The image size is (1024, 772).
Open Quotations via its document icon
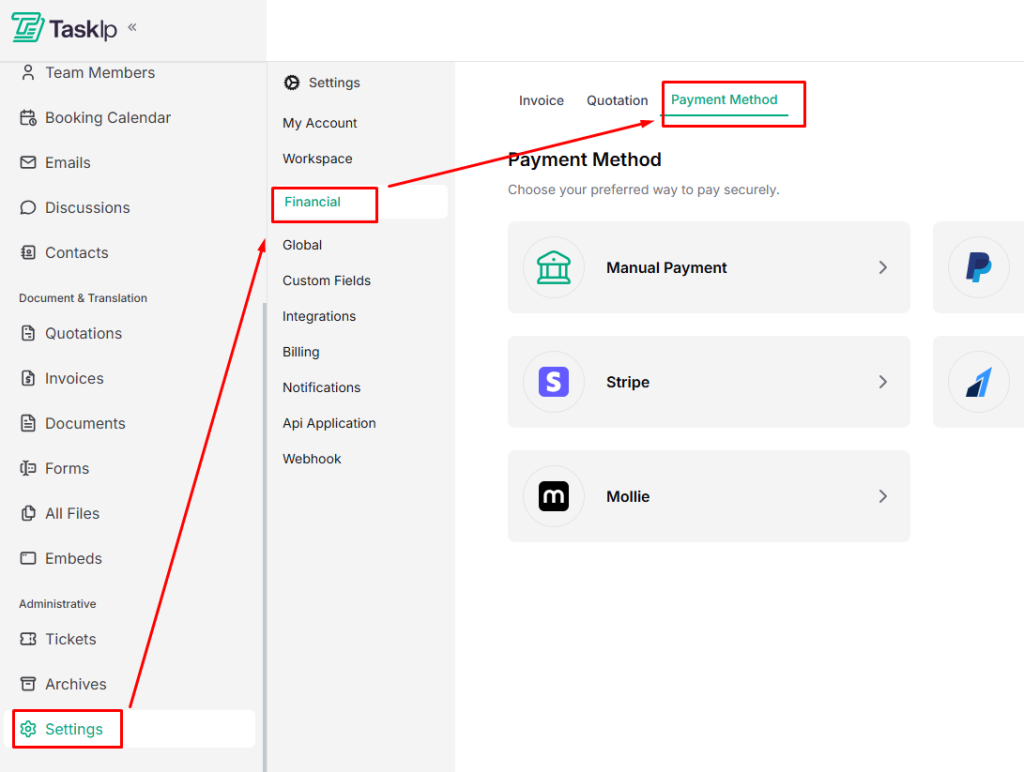click(28, 333)
